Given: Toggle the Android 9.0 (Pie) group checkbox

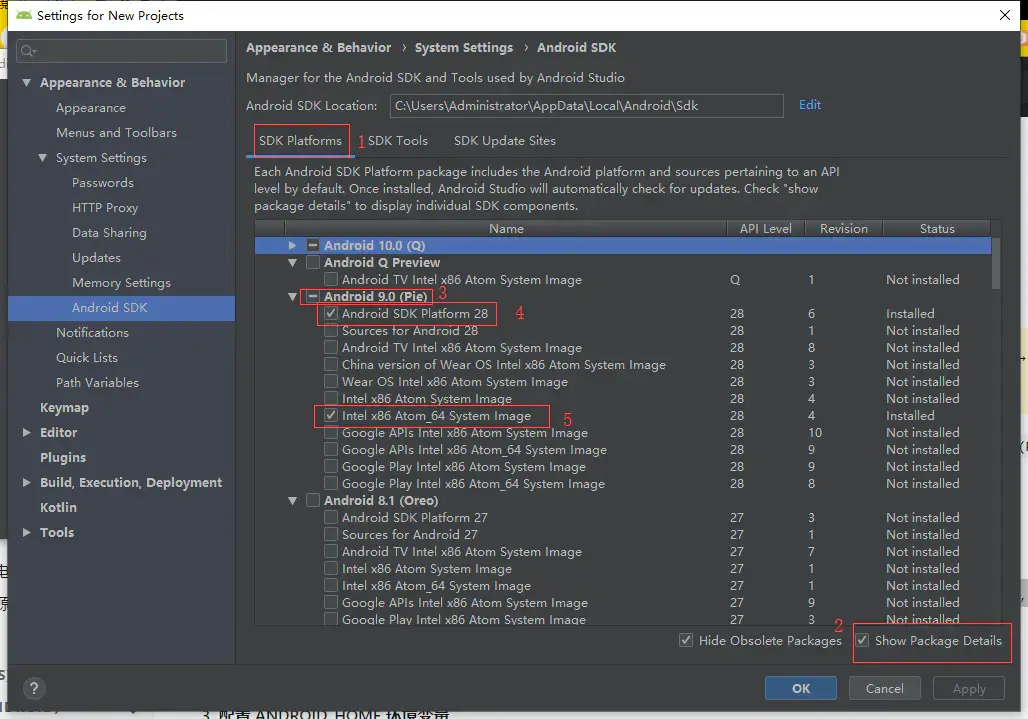Looking at the screenshot, I should [x=313, y=296].
